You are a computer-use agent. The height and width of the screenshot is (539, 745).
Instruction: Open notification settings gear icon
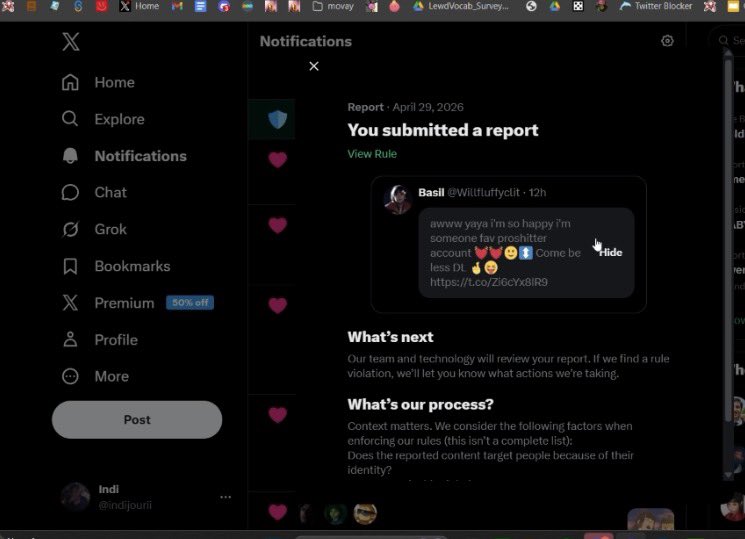point(667,41)
